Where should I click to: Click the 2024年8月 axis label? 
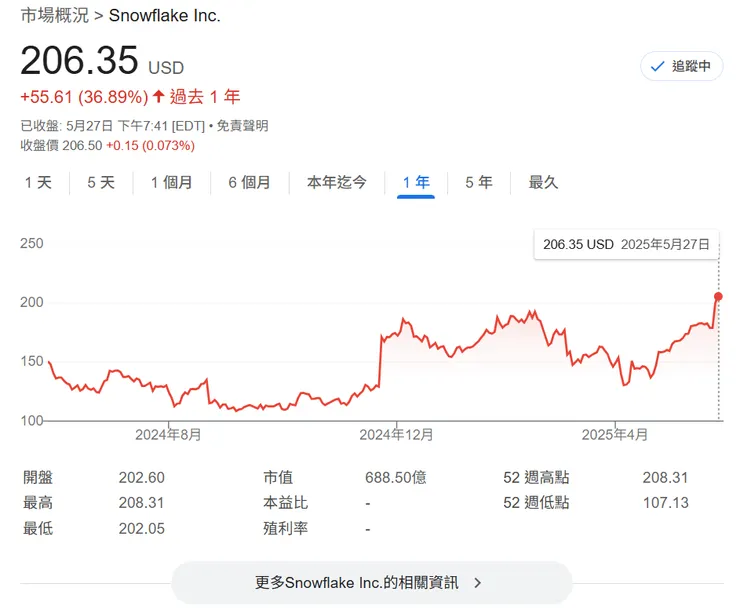[x=168, y=435]
